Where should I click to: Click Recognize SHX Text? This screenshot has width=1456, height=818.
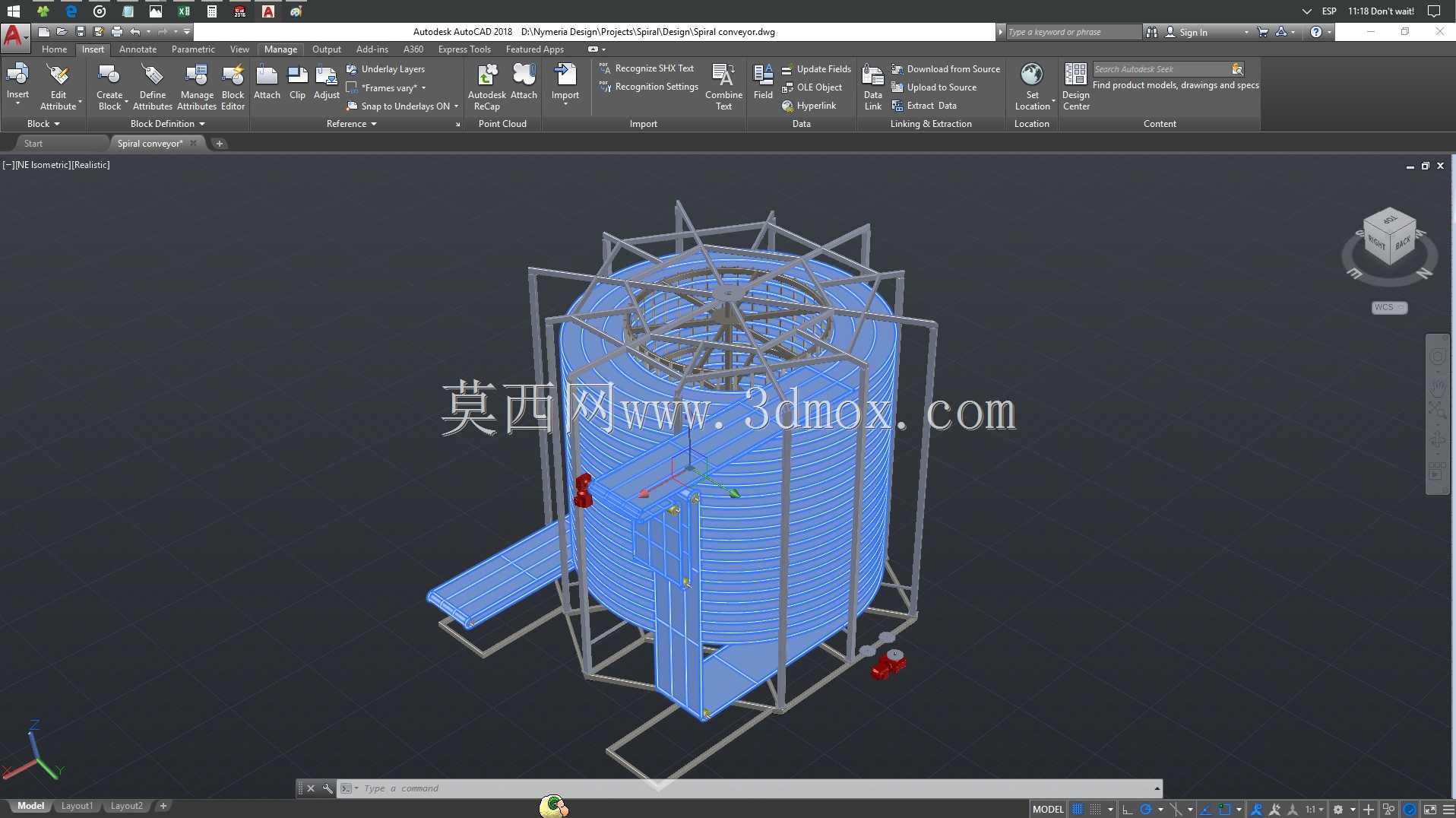point(647,68)
